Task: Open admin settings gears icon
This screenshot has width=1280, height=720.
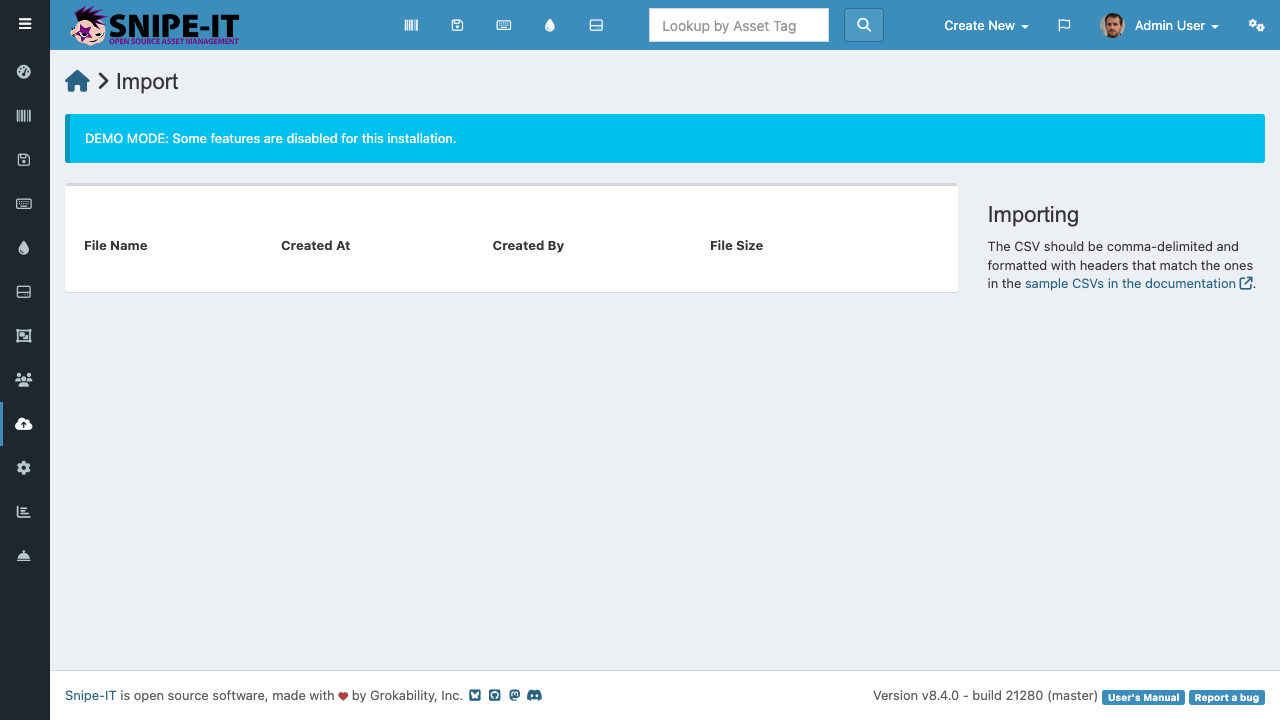Action: (x=1257, y=25)
